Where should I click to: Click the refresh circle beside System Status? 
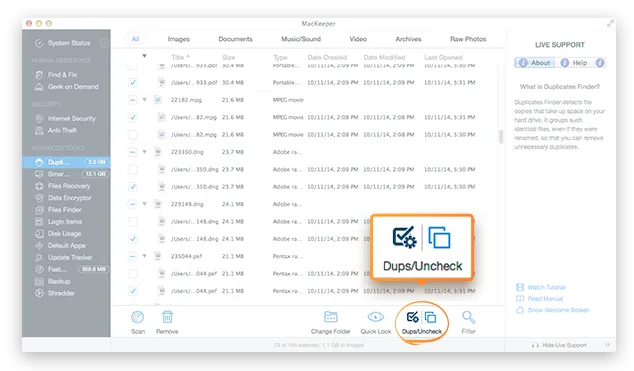click(x=104, y=43)
